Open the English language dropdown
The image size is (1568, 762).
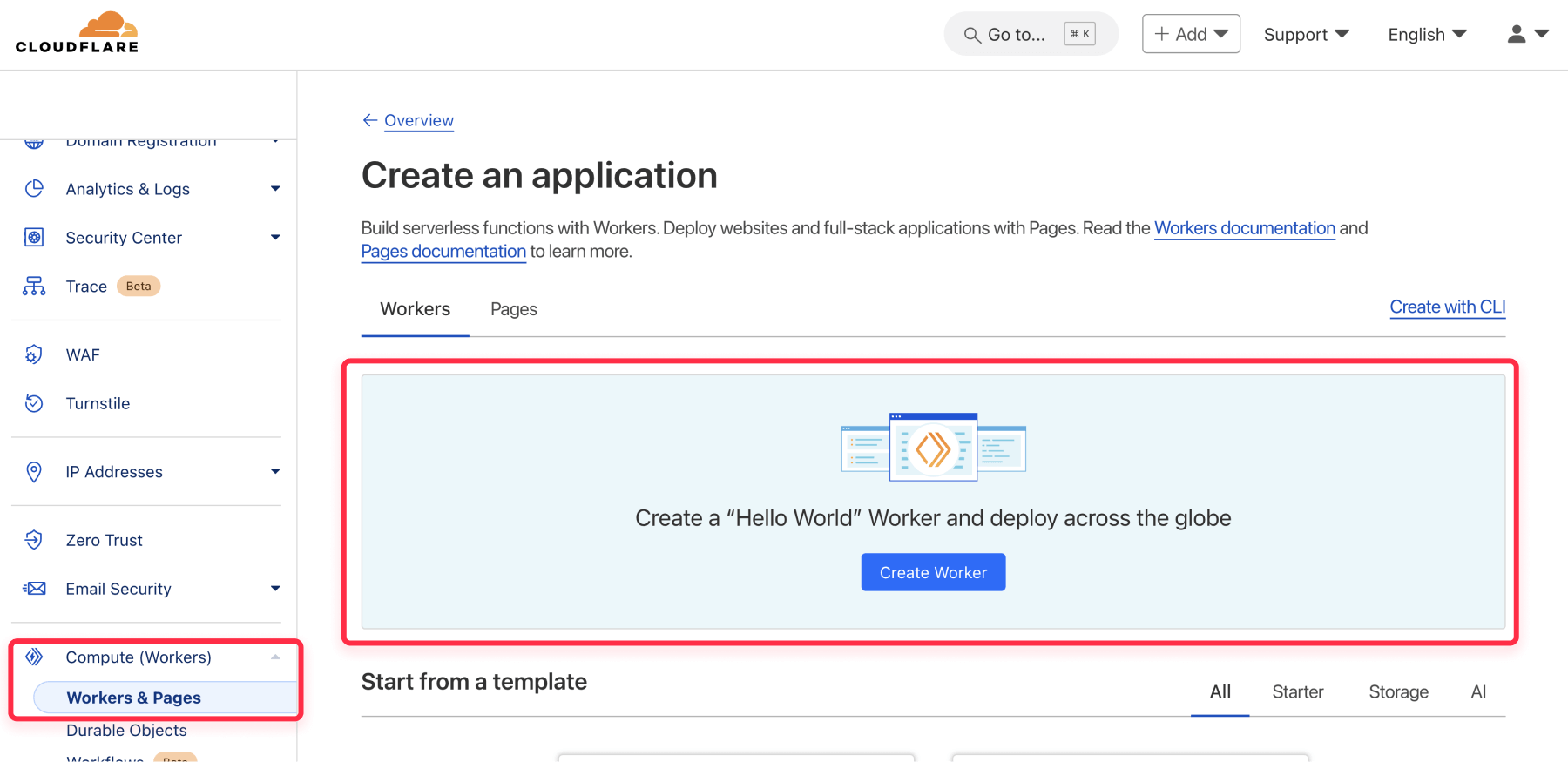1427,35
